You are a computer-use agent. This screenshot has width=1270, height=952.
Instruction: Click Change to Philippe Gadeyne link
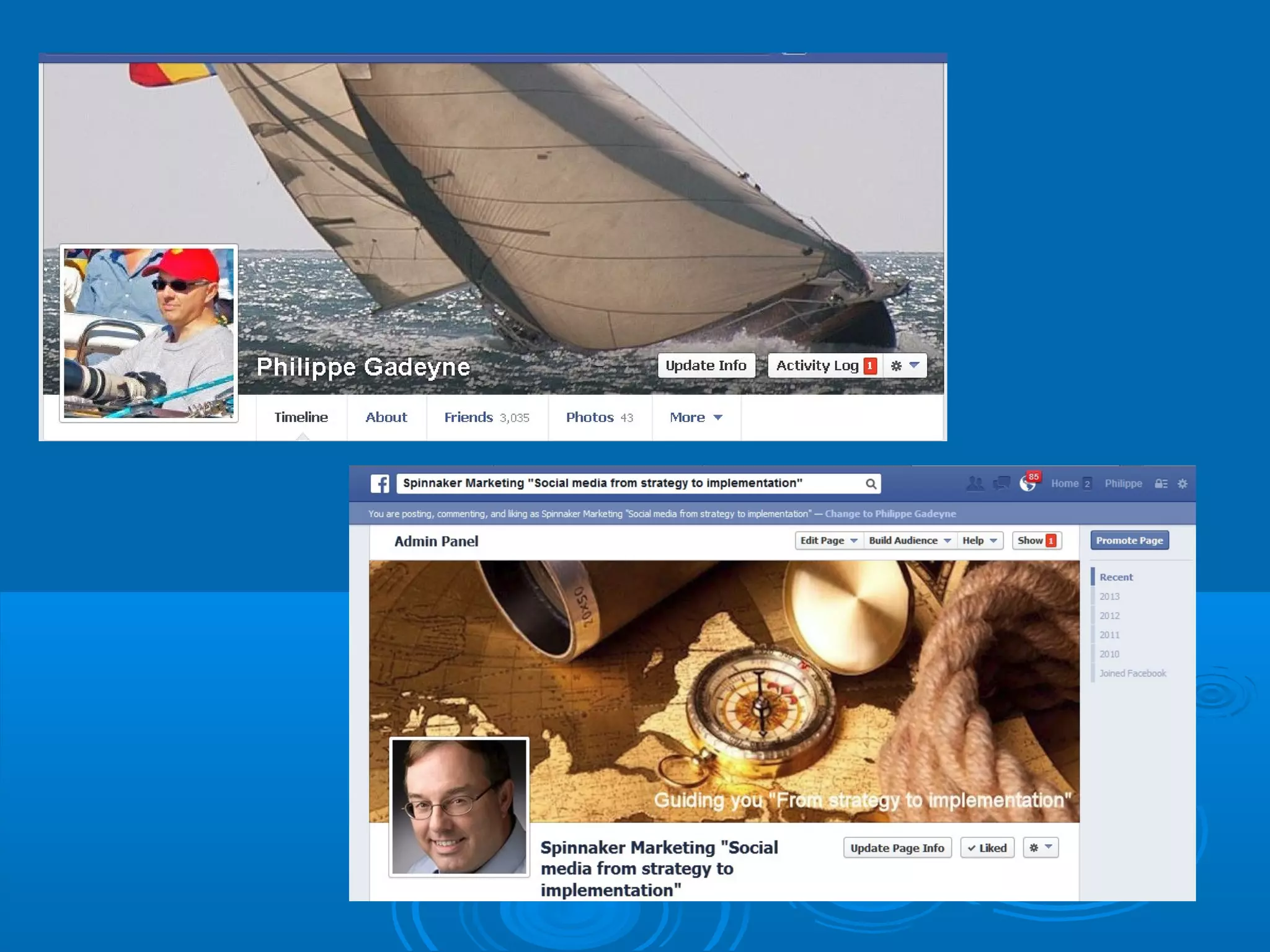tap(890, 514)
